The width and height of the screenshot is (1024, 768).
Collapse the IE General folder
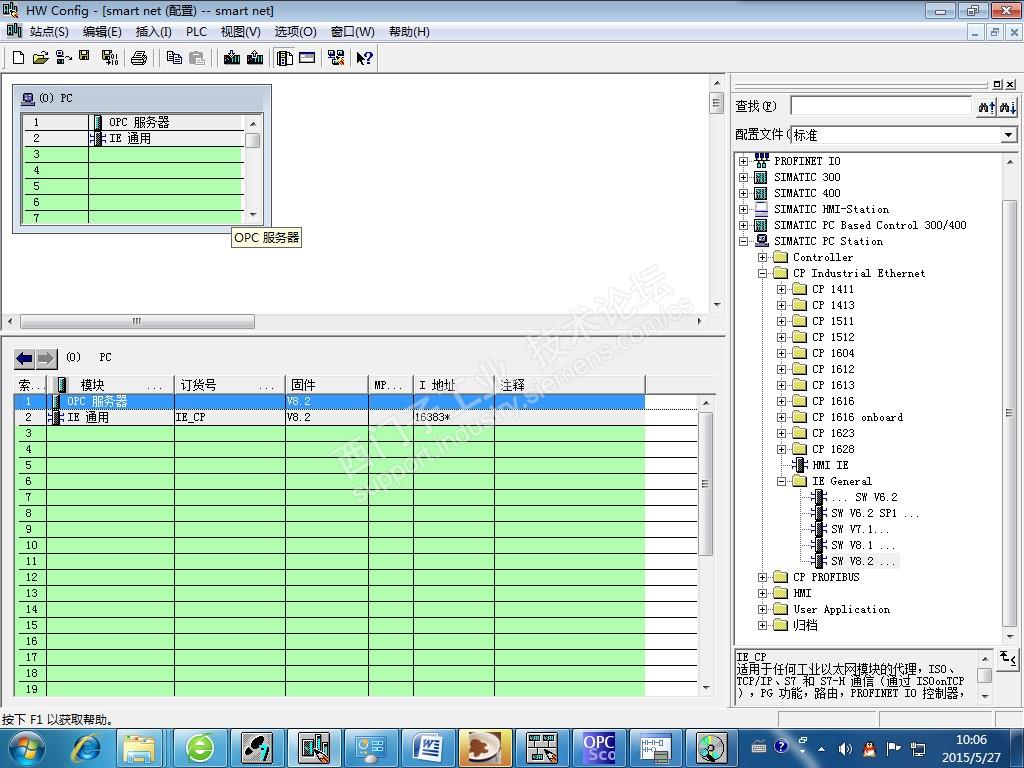(781, 481)
